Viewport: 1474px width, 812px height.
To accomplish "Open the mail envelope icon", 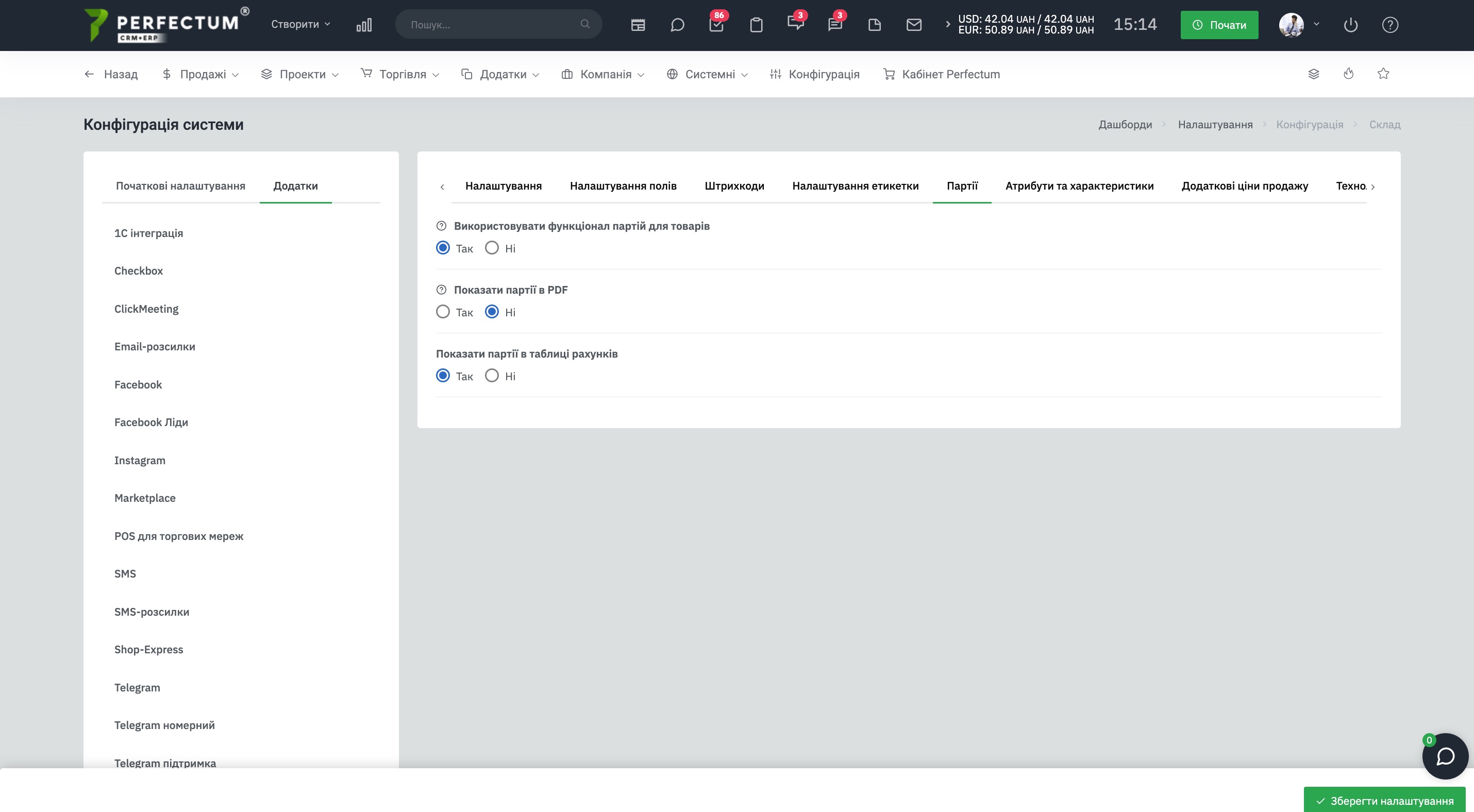I will point(914,25).
